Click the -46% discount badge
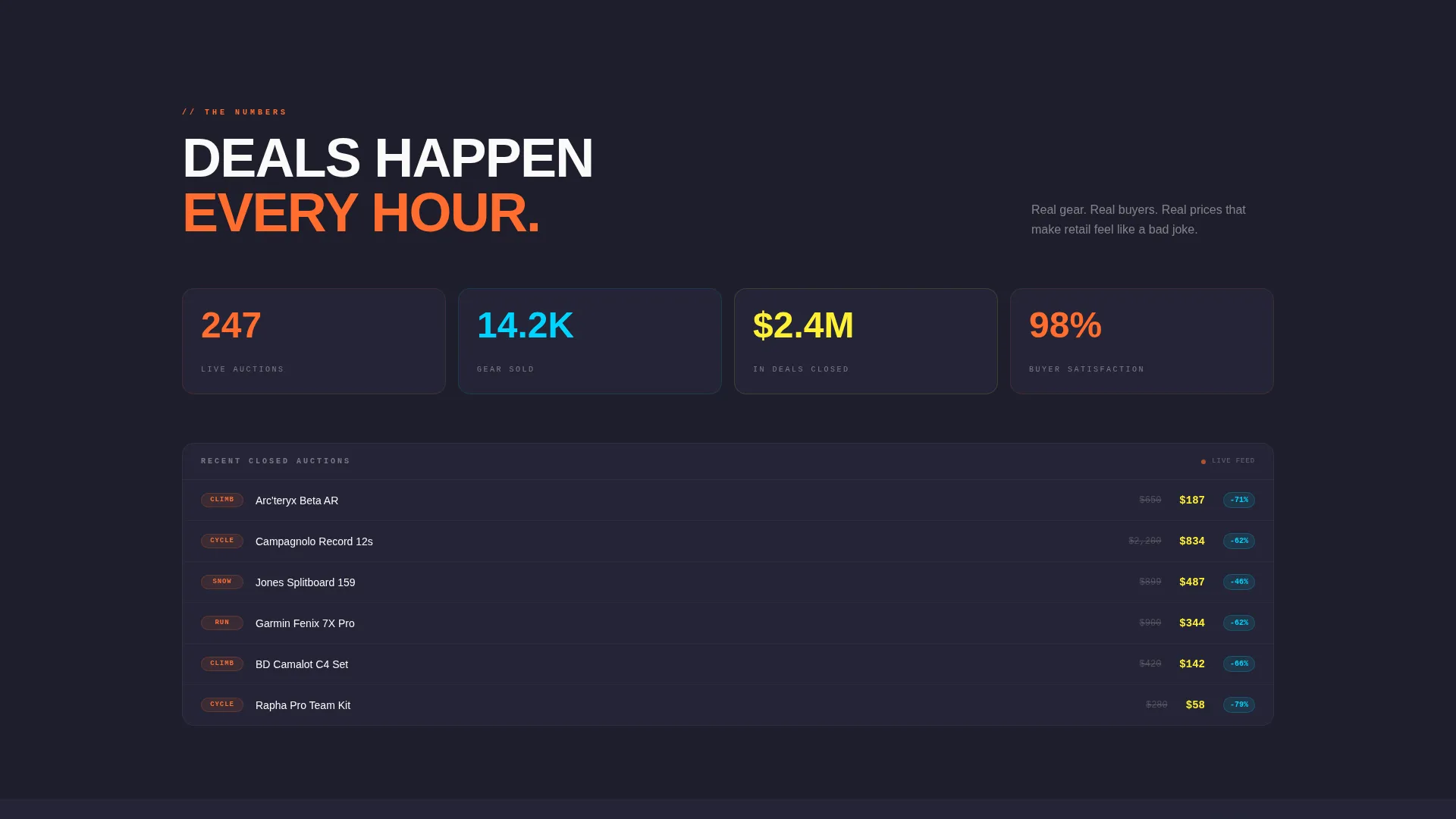Viewport: 1456px width, 819px height. click(x=1239, y=582)
